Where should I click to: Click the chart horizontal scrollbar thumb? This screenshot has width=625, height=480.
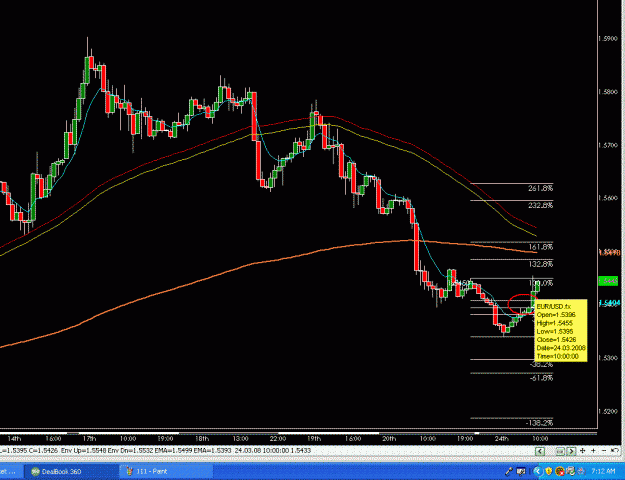tap(560, 451)
